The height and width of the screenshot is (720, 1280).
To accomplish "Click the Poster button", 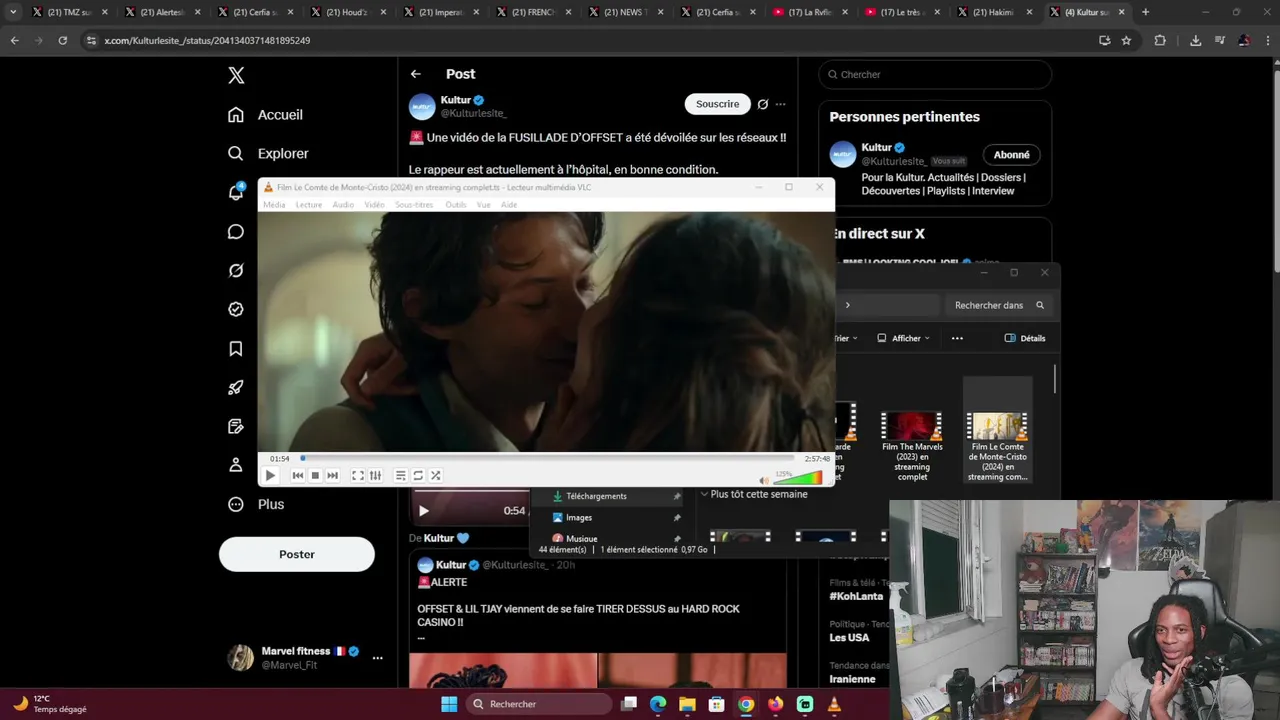I will tap(297, 554).
